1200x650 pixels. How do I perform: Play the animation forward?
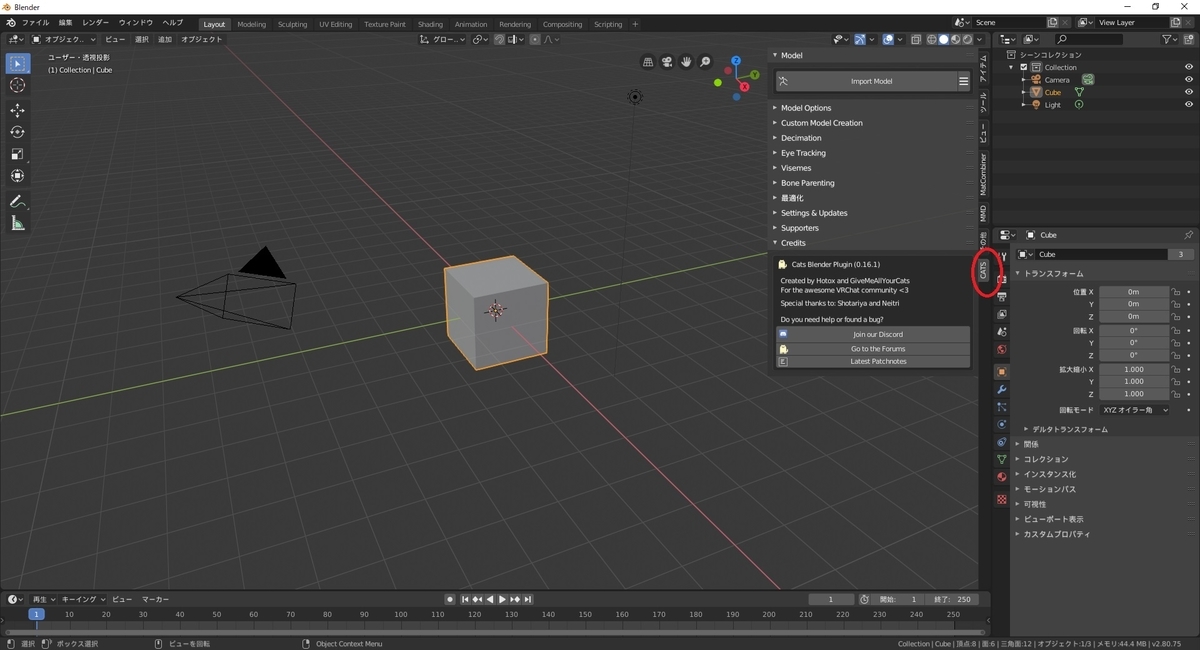point(502,599)
